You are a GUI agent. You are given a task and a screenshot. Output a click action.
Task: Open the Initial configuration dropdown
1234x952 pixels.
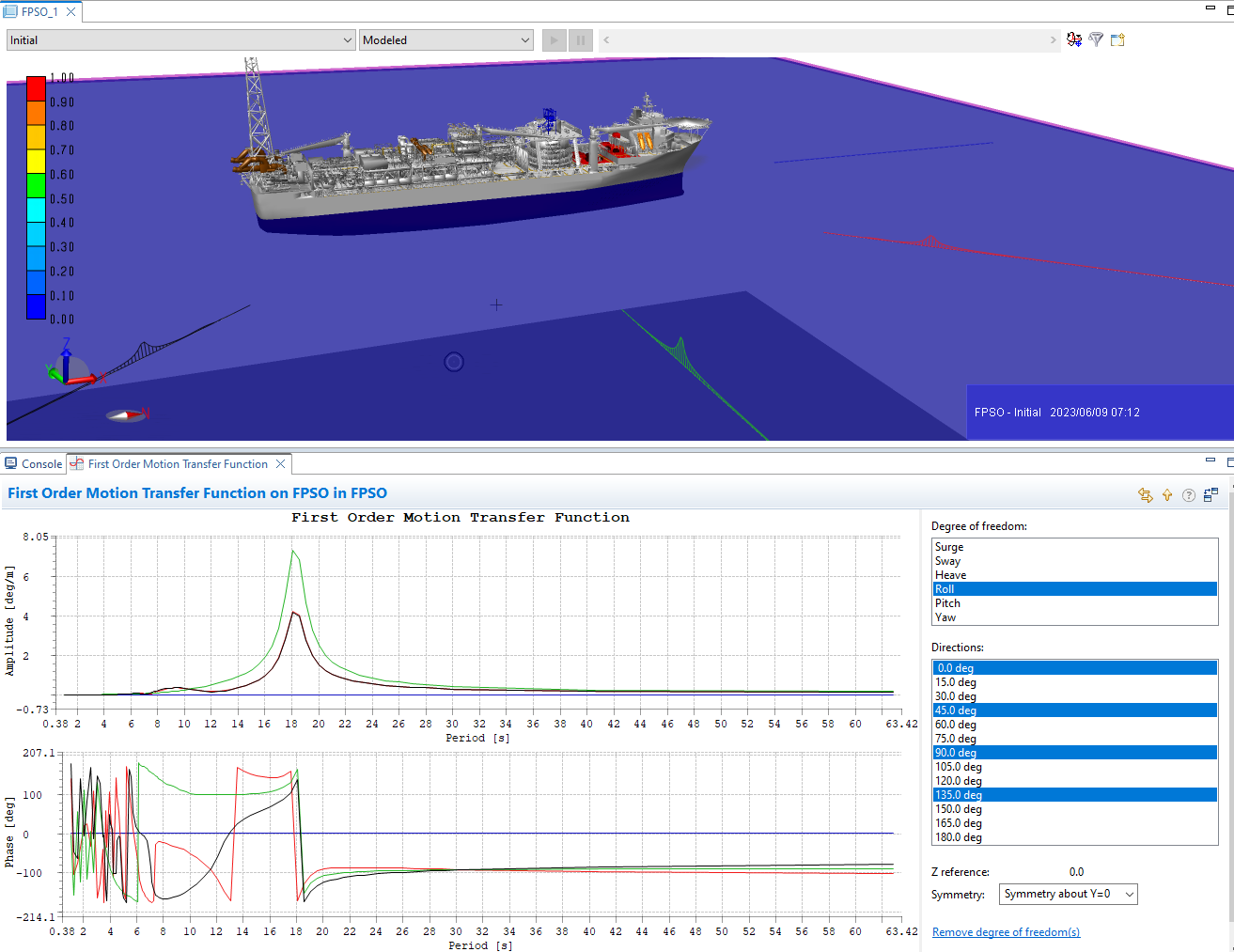(180, 39)
